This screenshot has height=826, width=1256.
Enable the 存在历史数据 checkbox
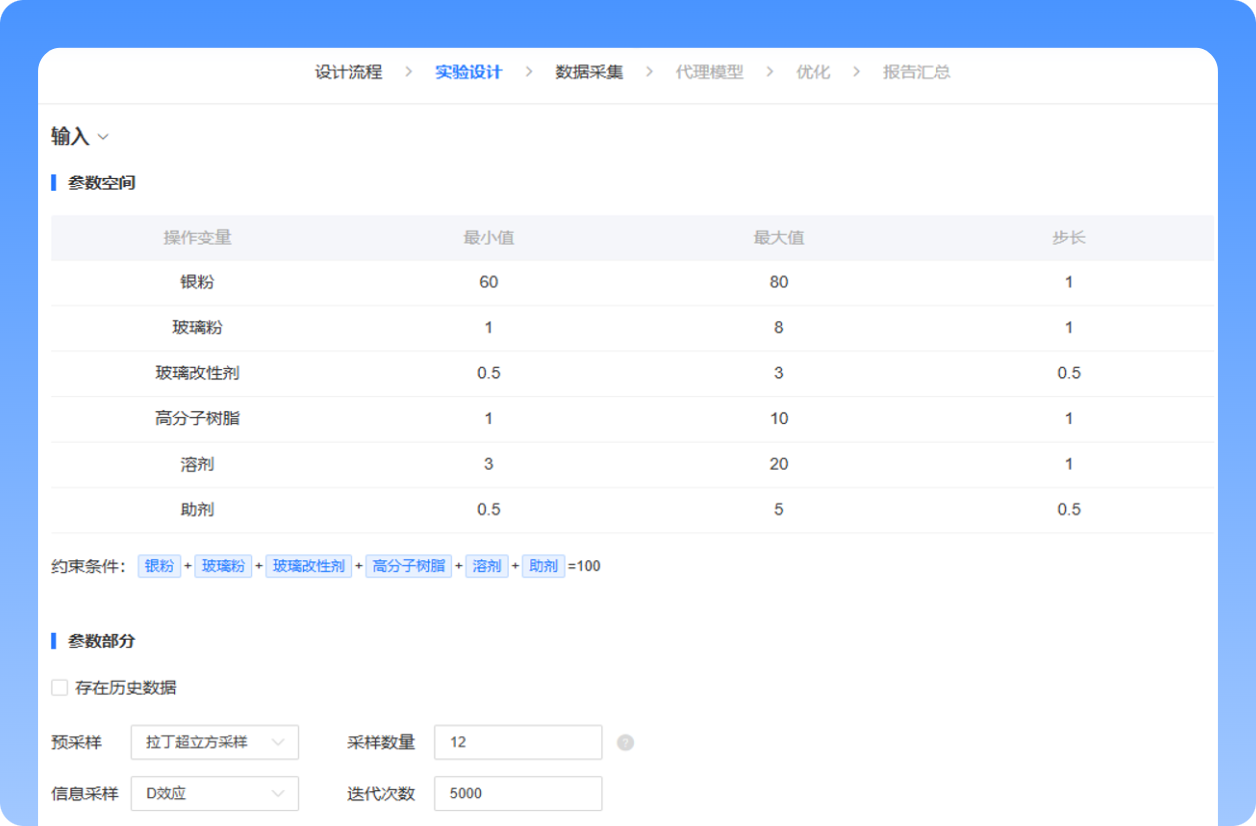pos(59,688)
